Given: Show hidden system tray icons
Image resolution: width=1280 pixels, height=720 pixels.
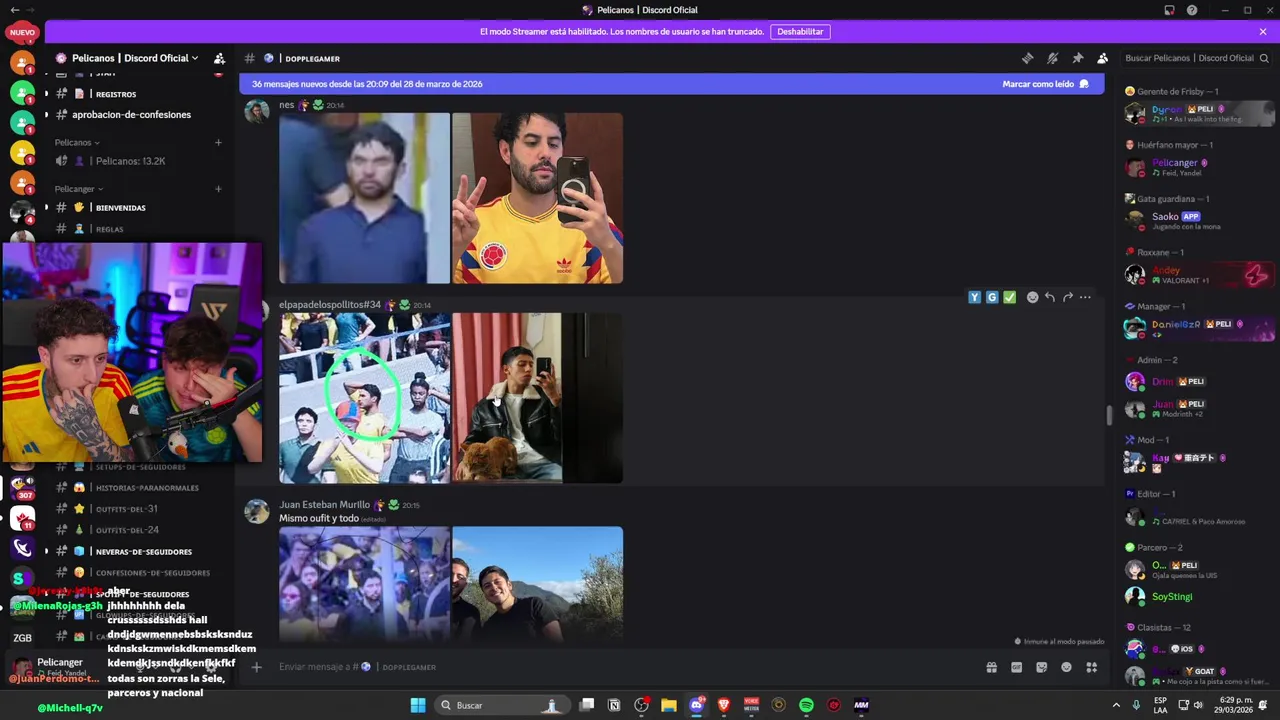Looking at the screenshot, I should pos(1116,705).
